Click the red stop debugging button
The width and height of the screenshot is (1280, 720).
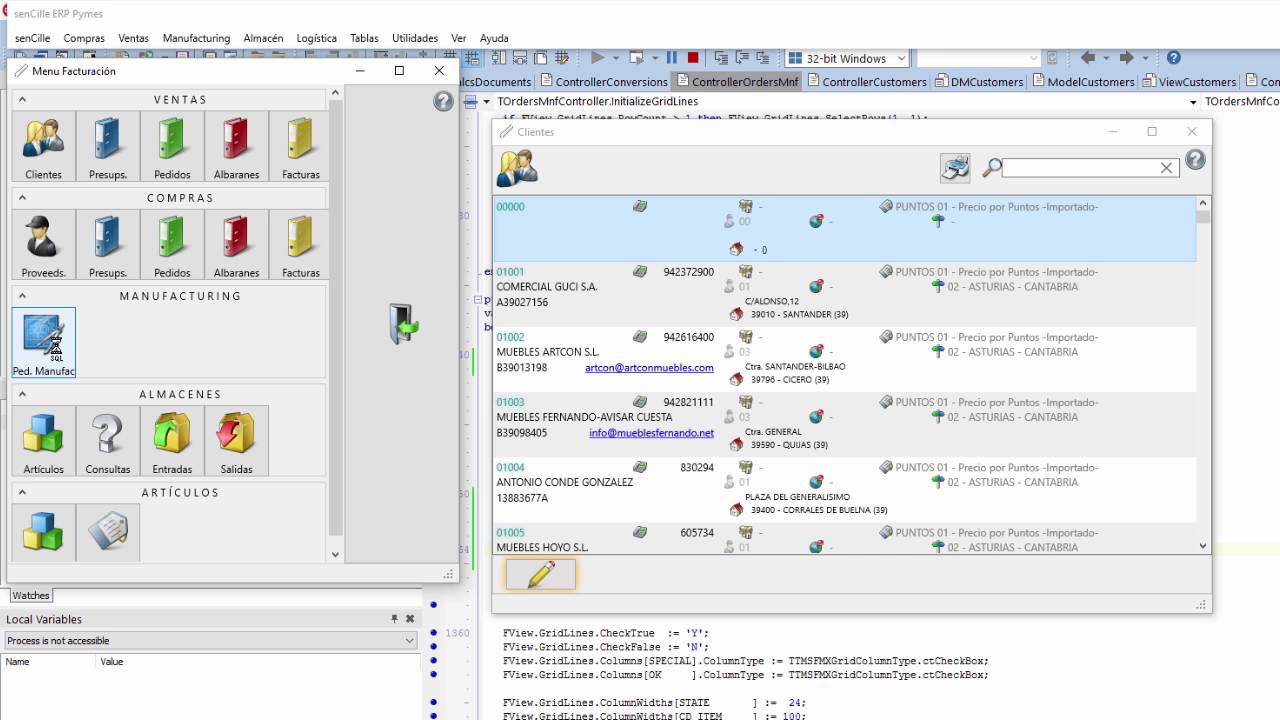693,59
